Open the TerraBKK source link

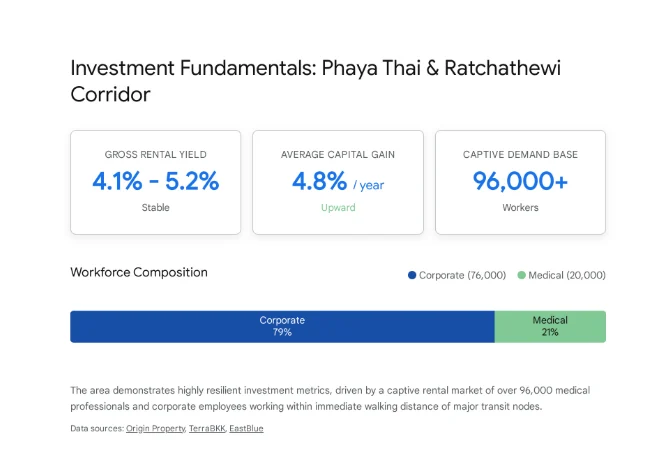click(x=207, y=428)
